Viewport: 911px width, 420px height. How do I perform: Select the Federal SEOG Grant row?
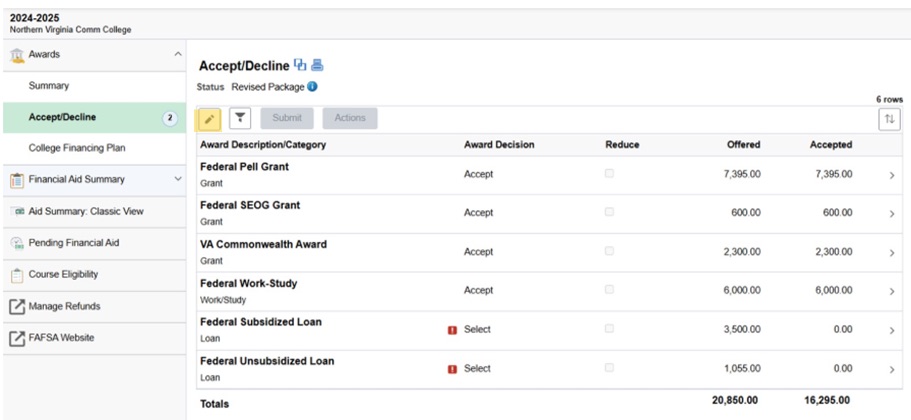[250, 212]
